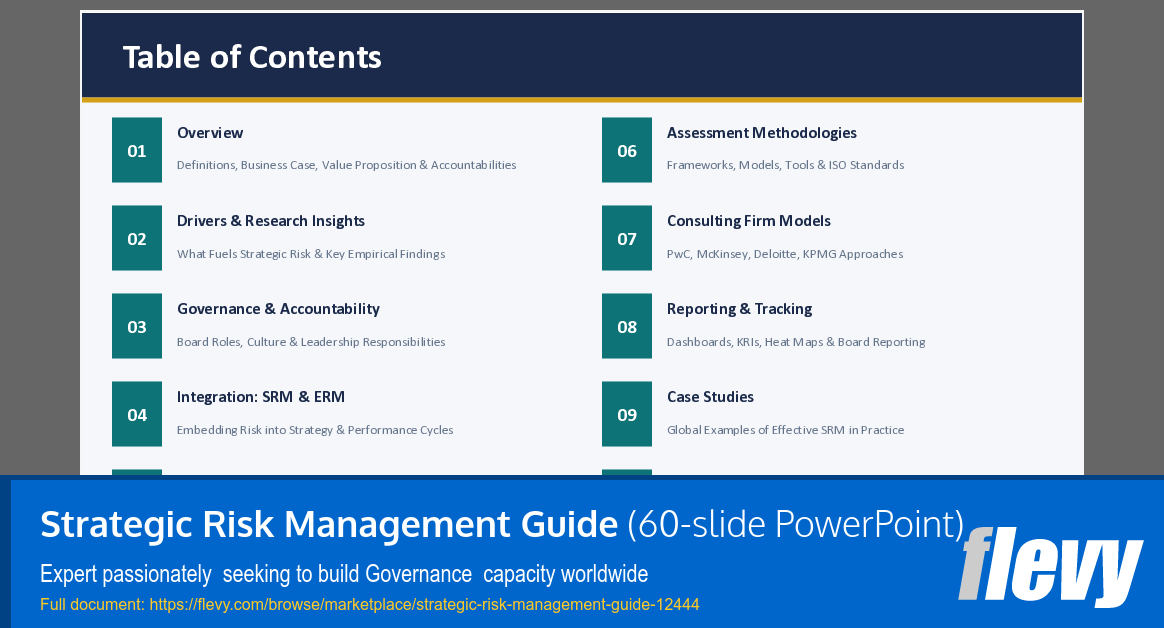Viewport: 1164px width, 628px height.
Task: Select the Consulting Firm Models title
Action: (748, 220)
